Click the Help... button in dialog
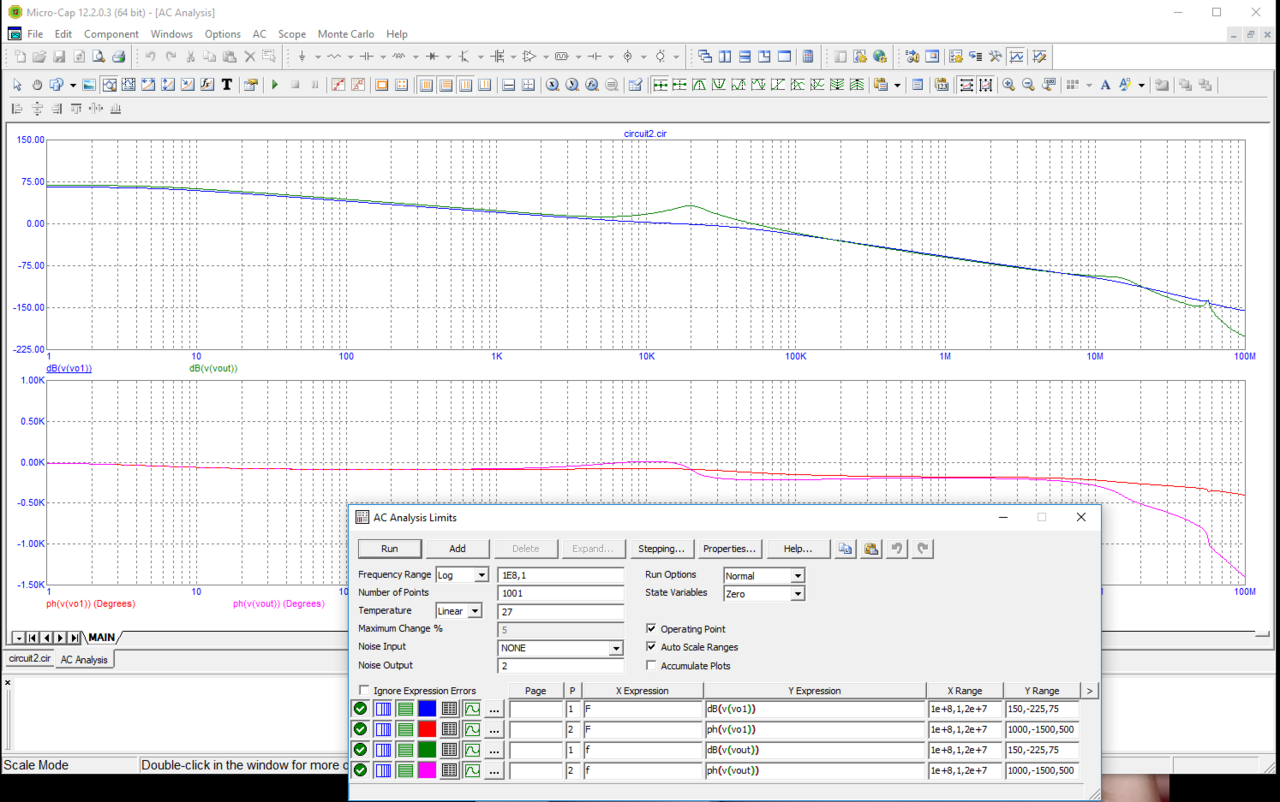 click(x=798, y=548)
